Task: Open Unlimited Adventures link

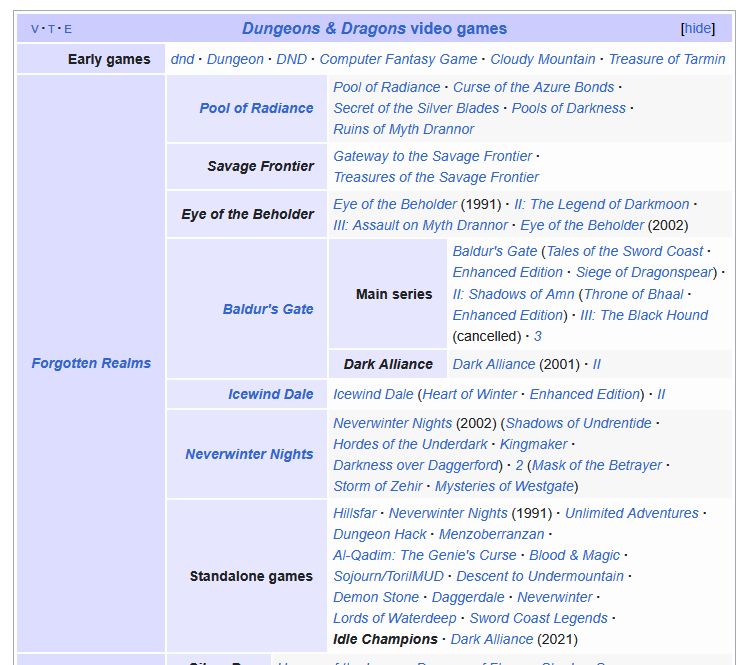Action: click(x=632, y=513)
